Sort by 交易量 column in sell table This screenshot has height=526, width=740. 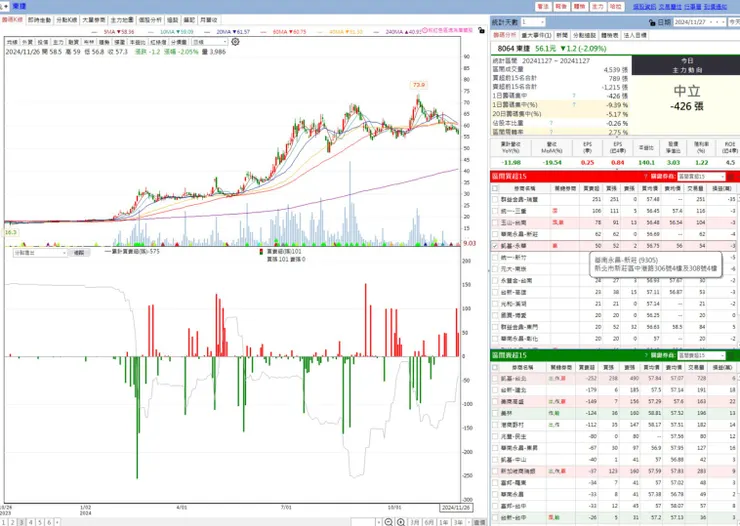pyautogui.click(x=696, y=367)
